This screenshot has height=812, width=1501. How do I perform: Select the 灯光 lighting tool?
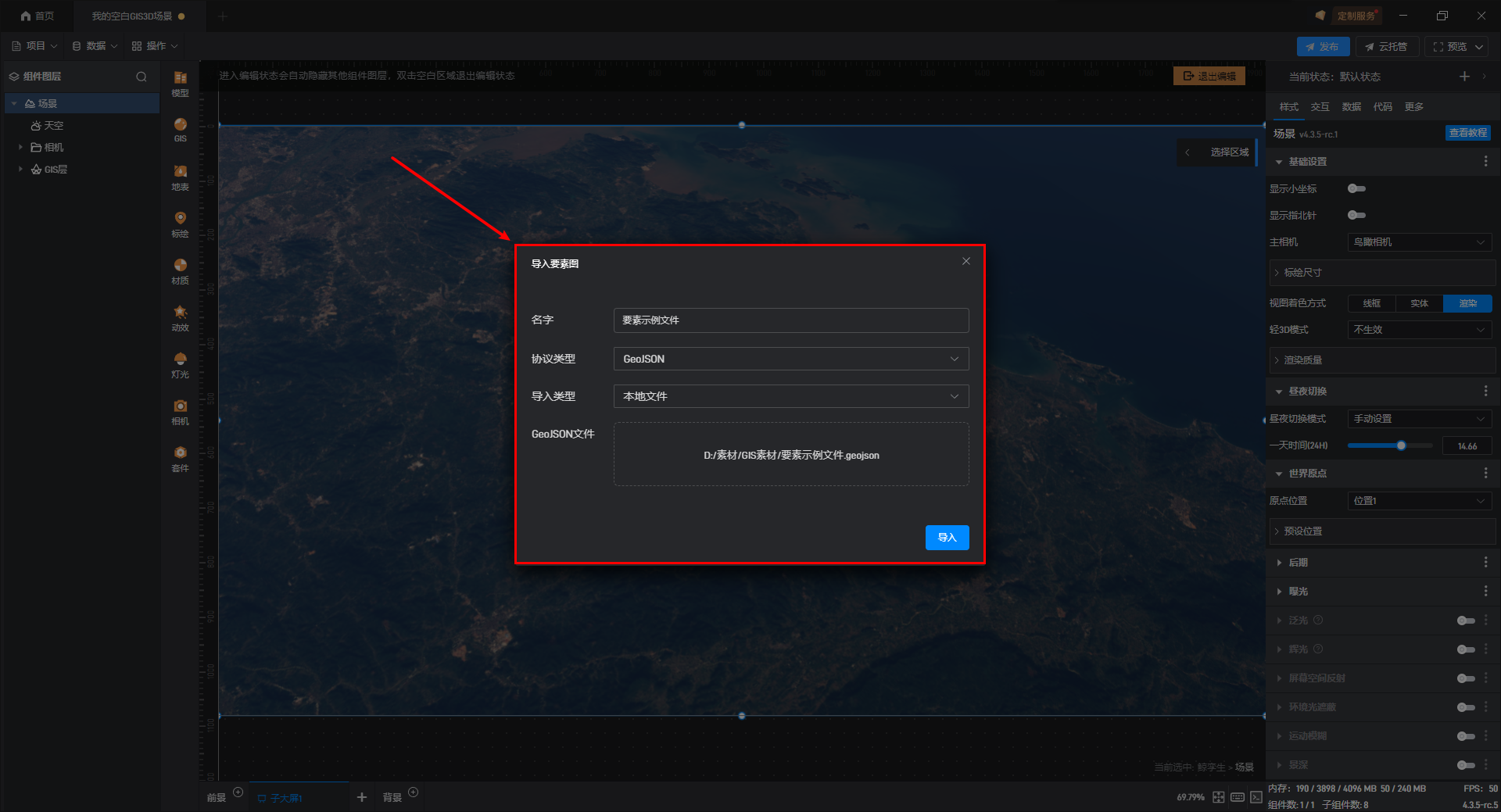tap(180, 364)
